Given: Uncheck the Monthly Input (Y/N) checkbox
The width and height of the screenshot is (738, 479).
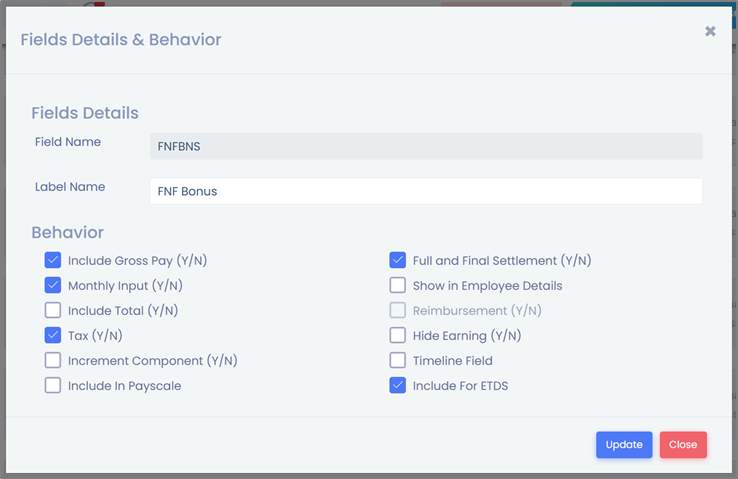Looking at the screenshot, I should pyautogui.click(x=53, y=286).
